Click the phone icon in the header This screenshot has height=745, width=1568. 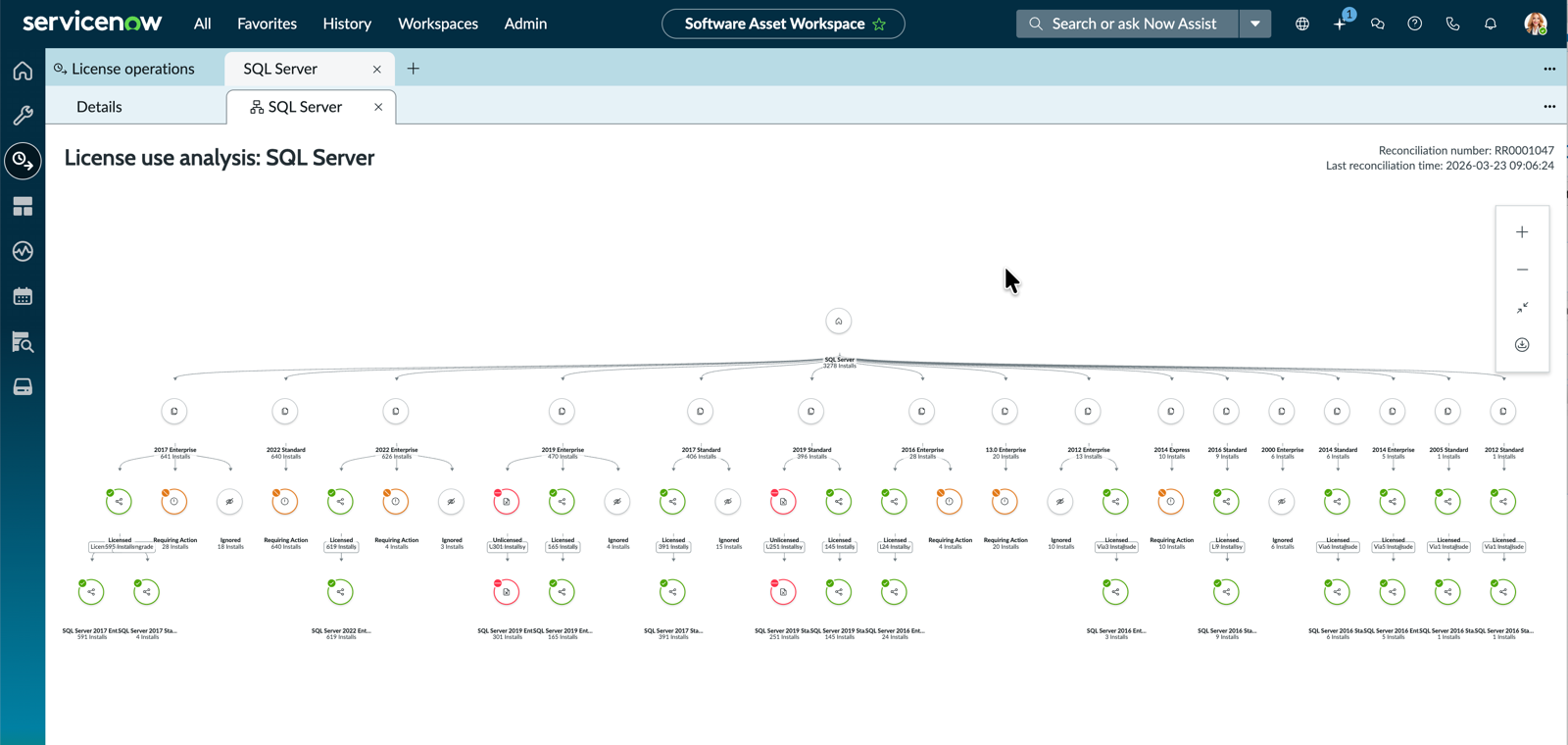click(1452, 24)
